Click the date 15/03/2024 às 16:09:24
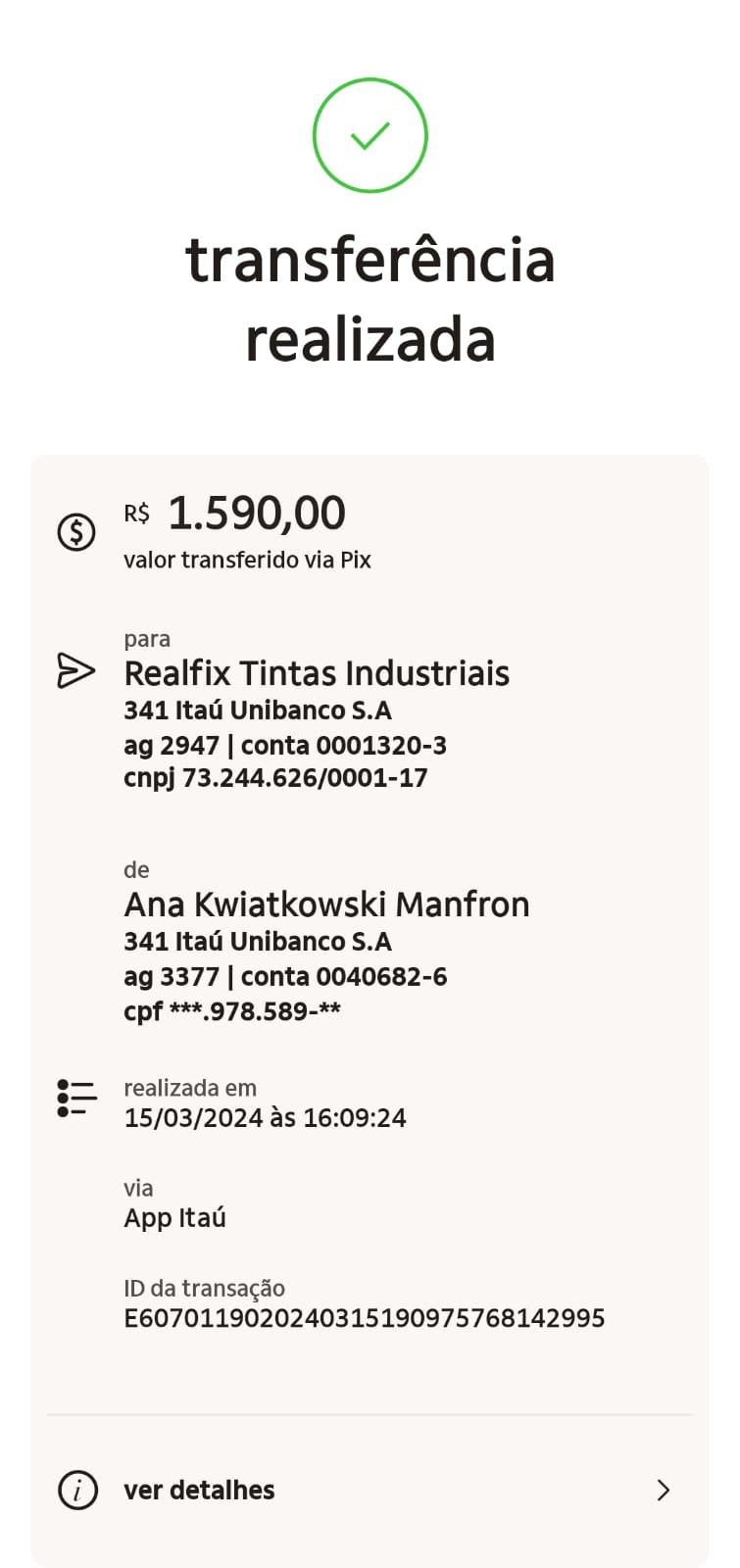Screen dimensions: 740x1568 [x=265, y=1118]
